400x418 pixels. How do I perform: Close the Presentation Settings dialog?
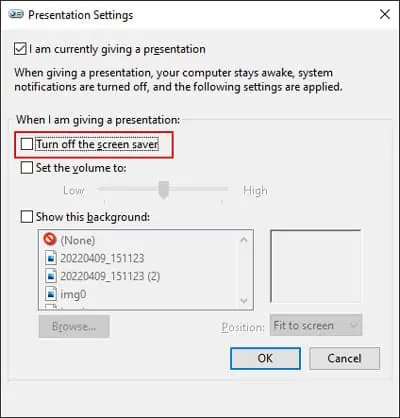tap(385, 14)
